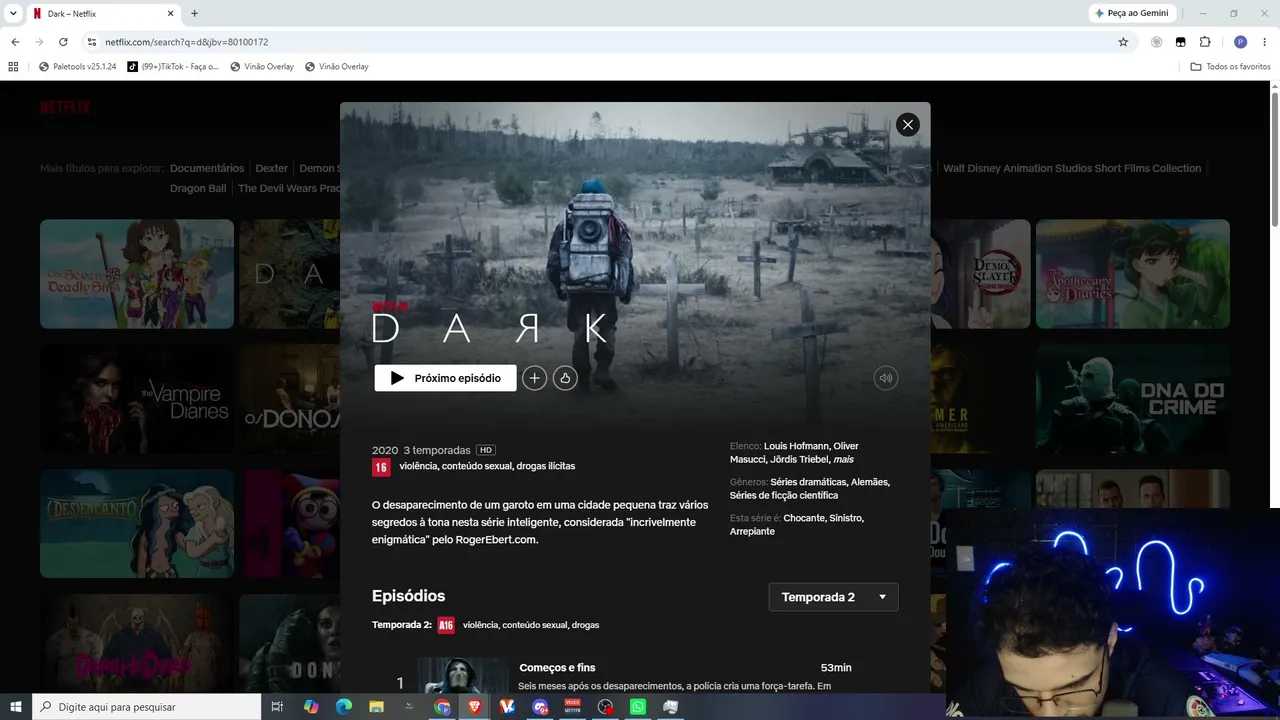Close the 'Dark – Netflix' tab
The width and height of the screenshot is (1280, 720).
[x=170, y=14]
